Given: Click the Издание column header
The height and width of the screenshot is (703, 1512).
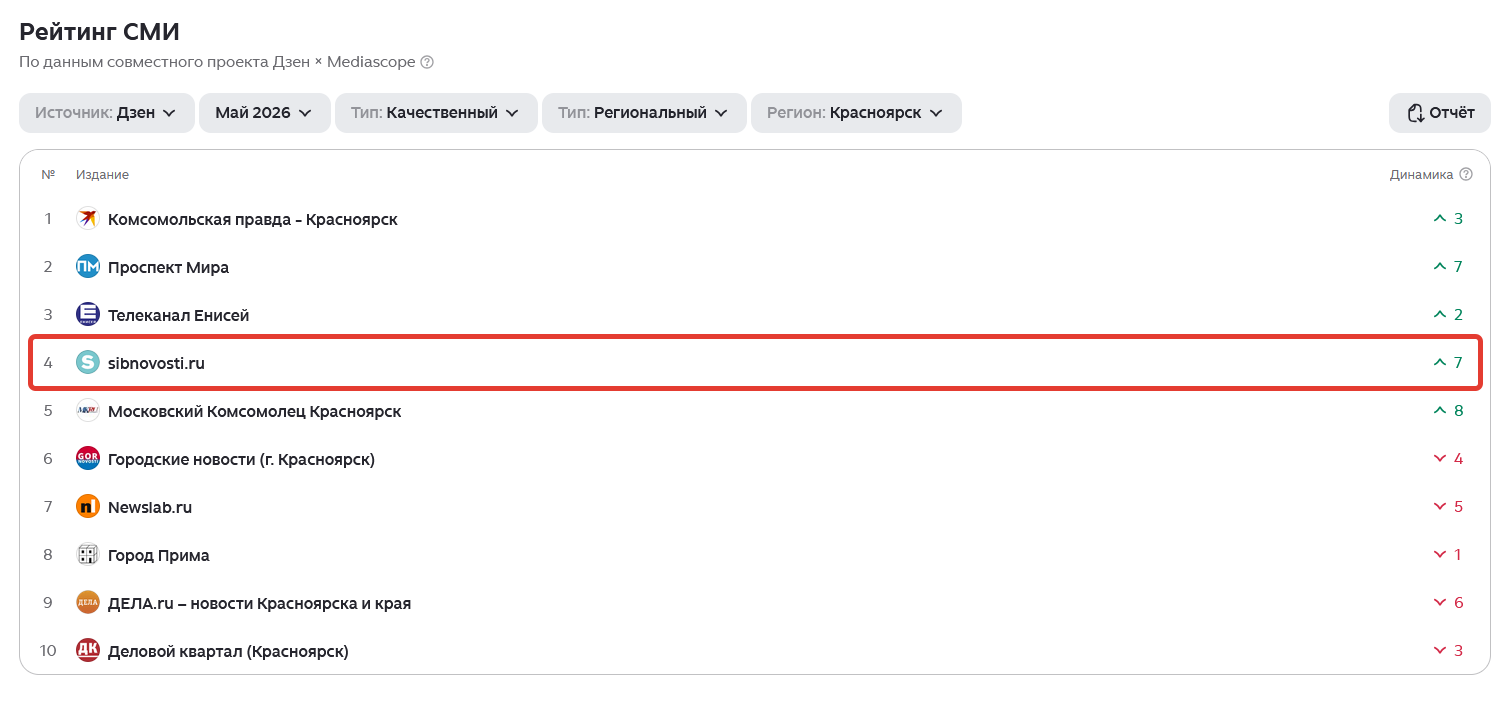Looking at the screenshot, I should 102,175.
